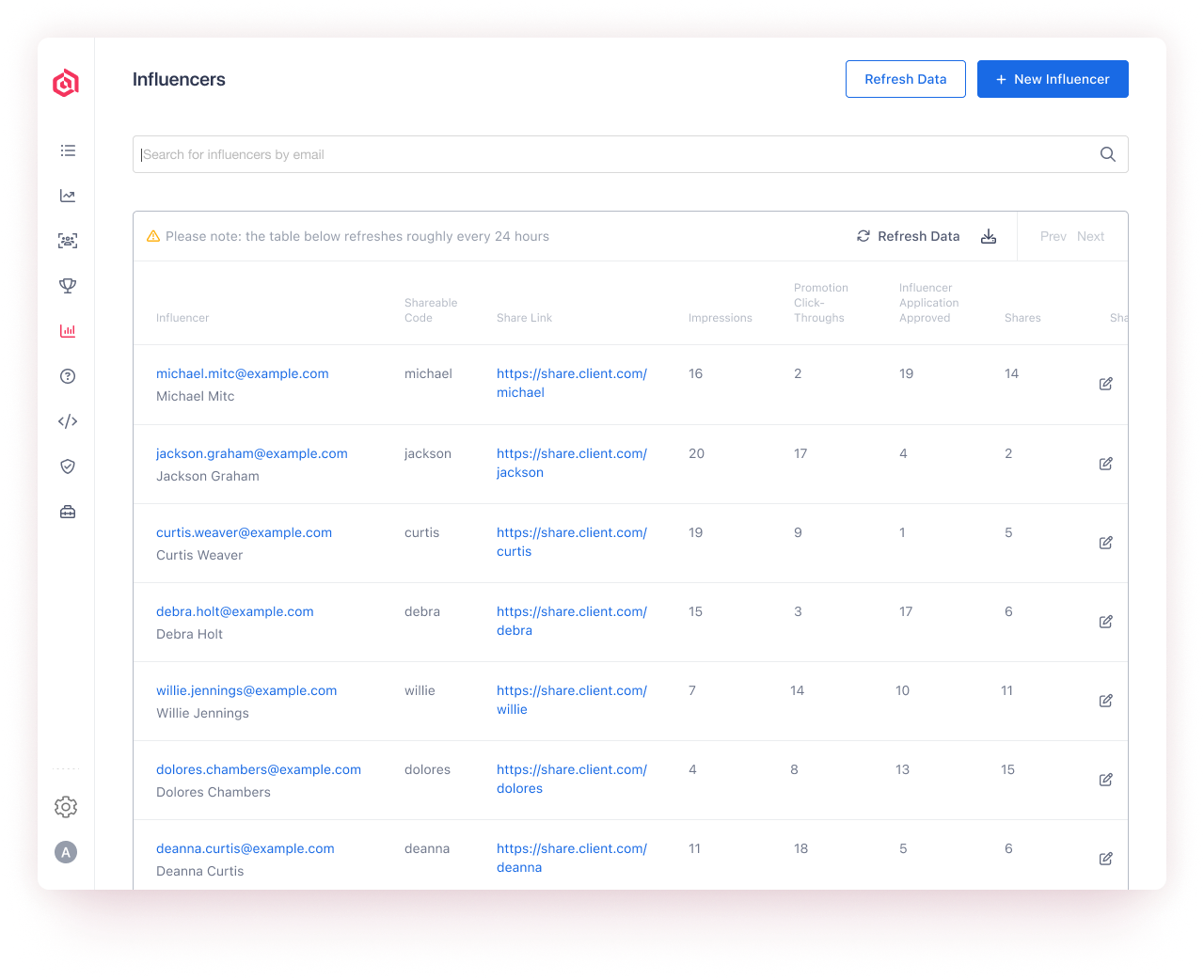Click the magnifier search icon
The width and height of the screenshot is (1204, 980).
click(x=1108, y=154)
